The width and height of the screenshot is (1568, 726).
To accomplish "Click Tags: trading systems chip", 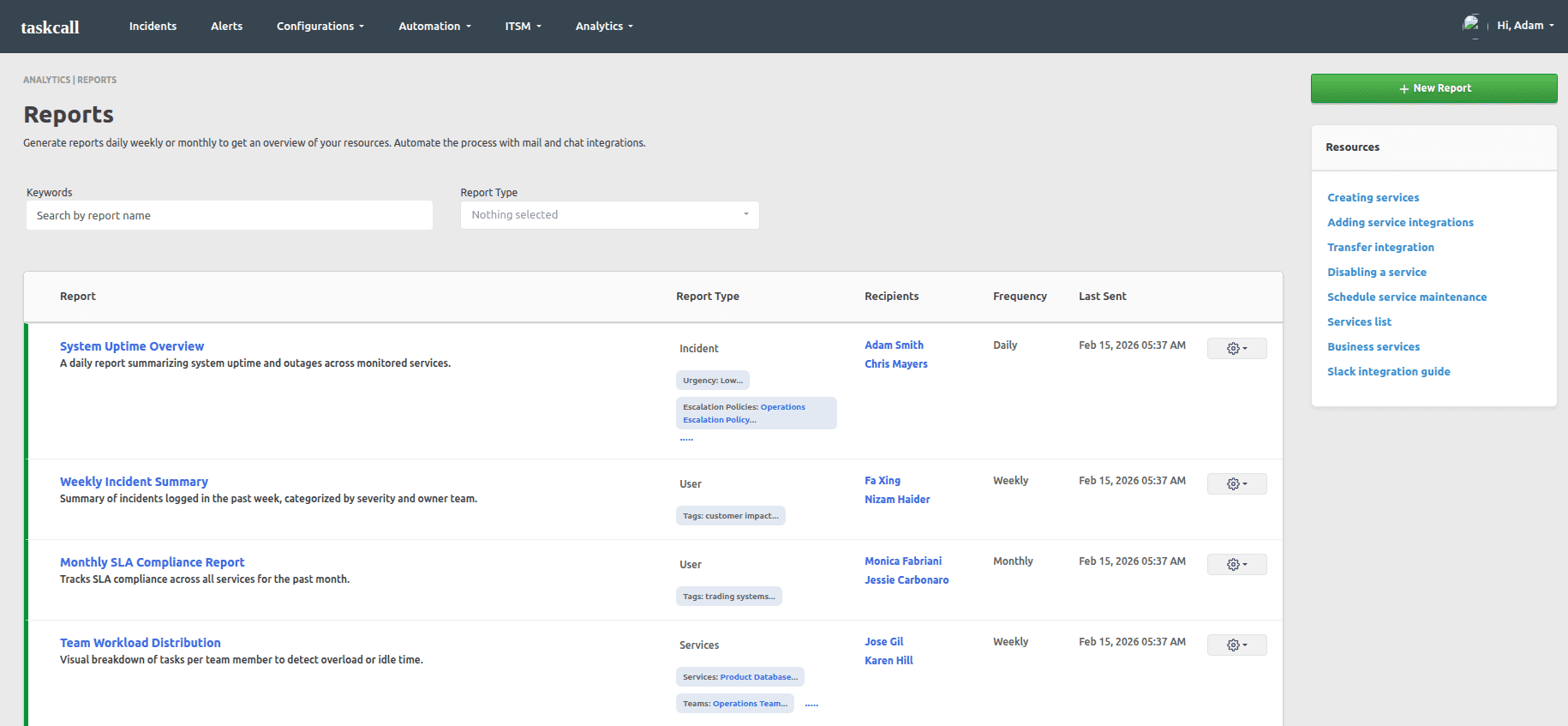I will (728, 596).
